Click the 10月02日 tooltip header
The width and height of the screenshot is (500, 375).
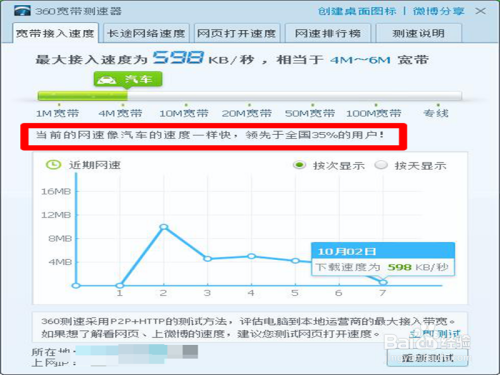(x=383, y=251)
